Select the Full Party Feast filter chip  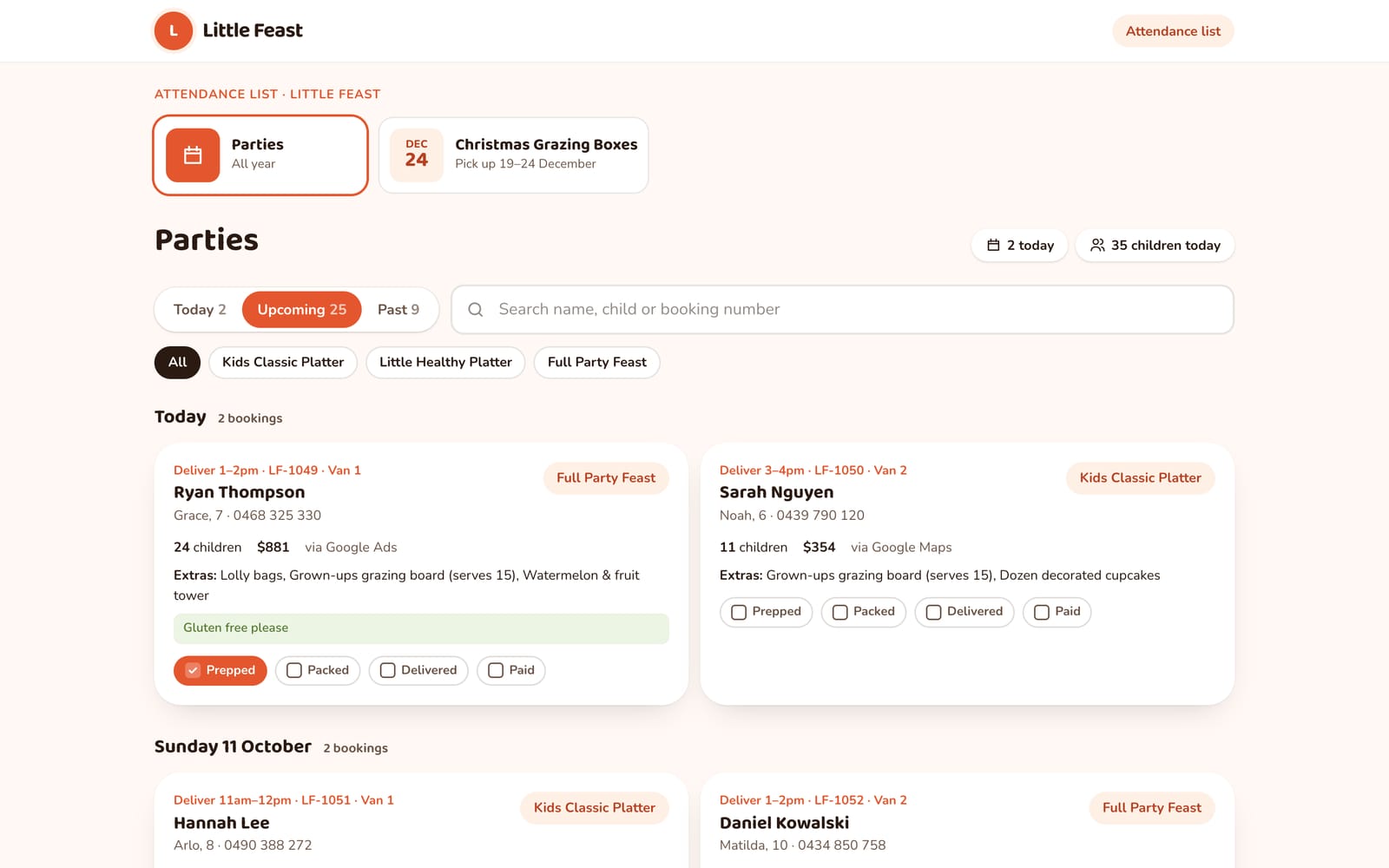click(x=597, y=362)
